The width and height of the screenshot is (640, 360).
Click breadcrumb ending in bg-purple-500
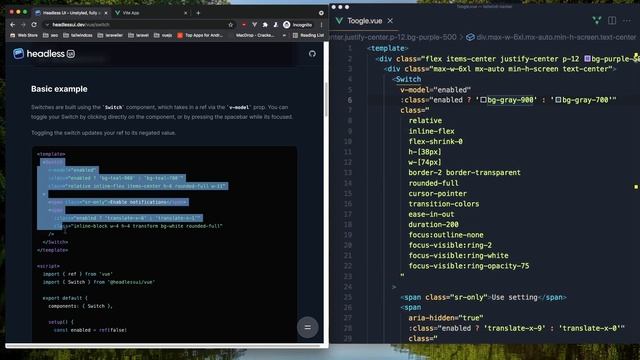[x=393, y=37]
